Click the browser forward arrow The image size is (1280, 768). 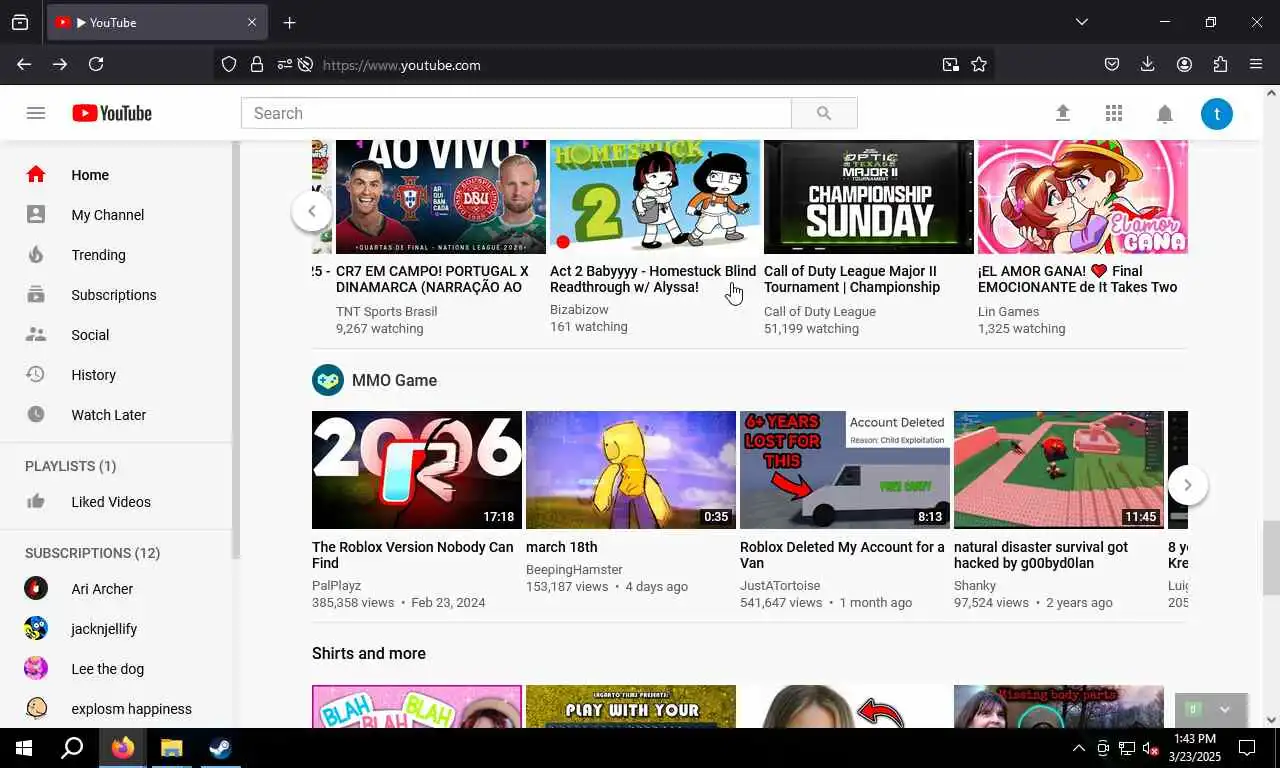point(60,64)
